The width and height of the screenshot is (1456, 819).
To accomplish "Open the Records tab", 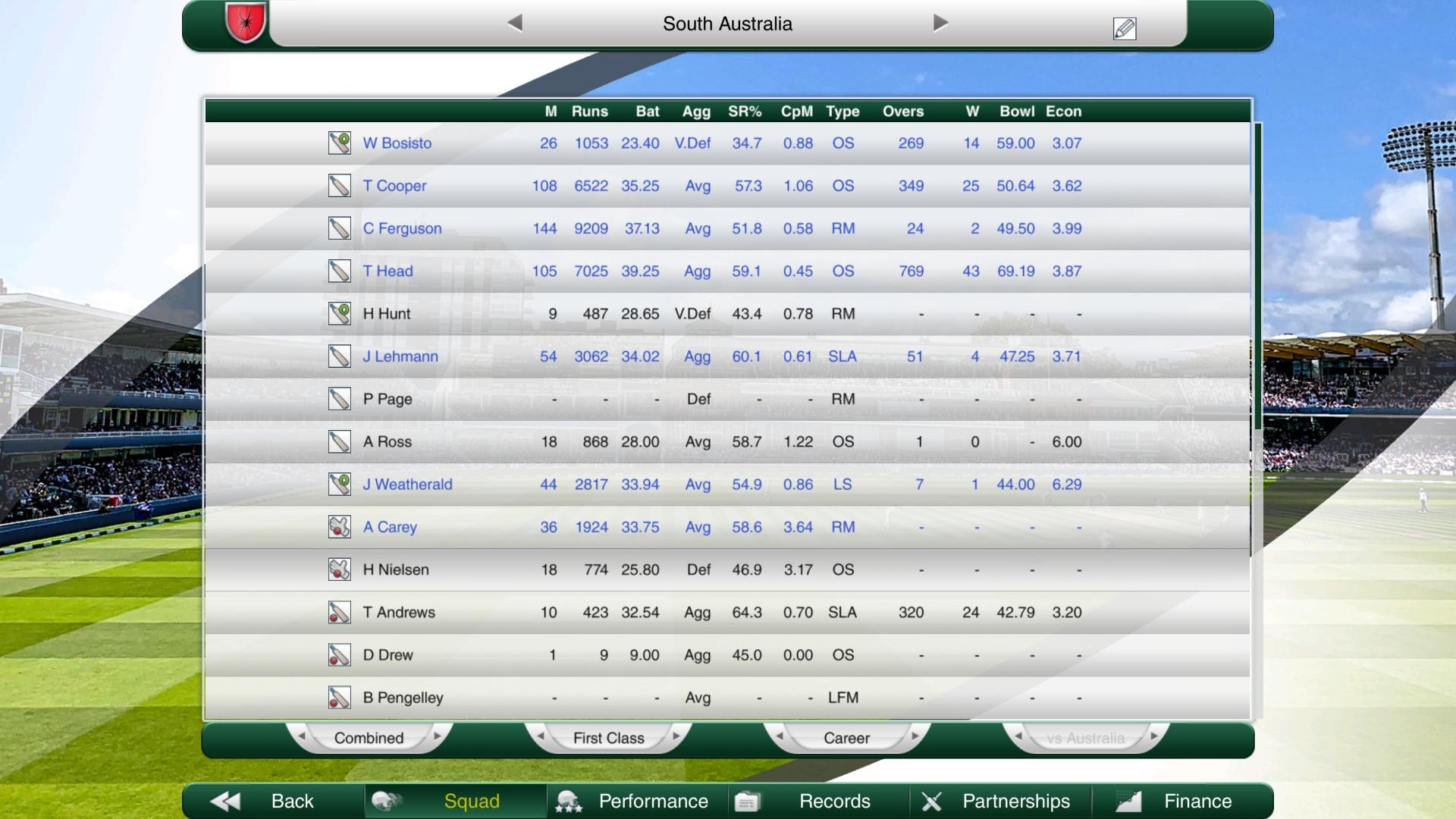I will coord(819,801).
